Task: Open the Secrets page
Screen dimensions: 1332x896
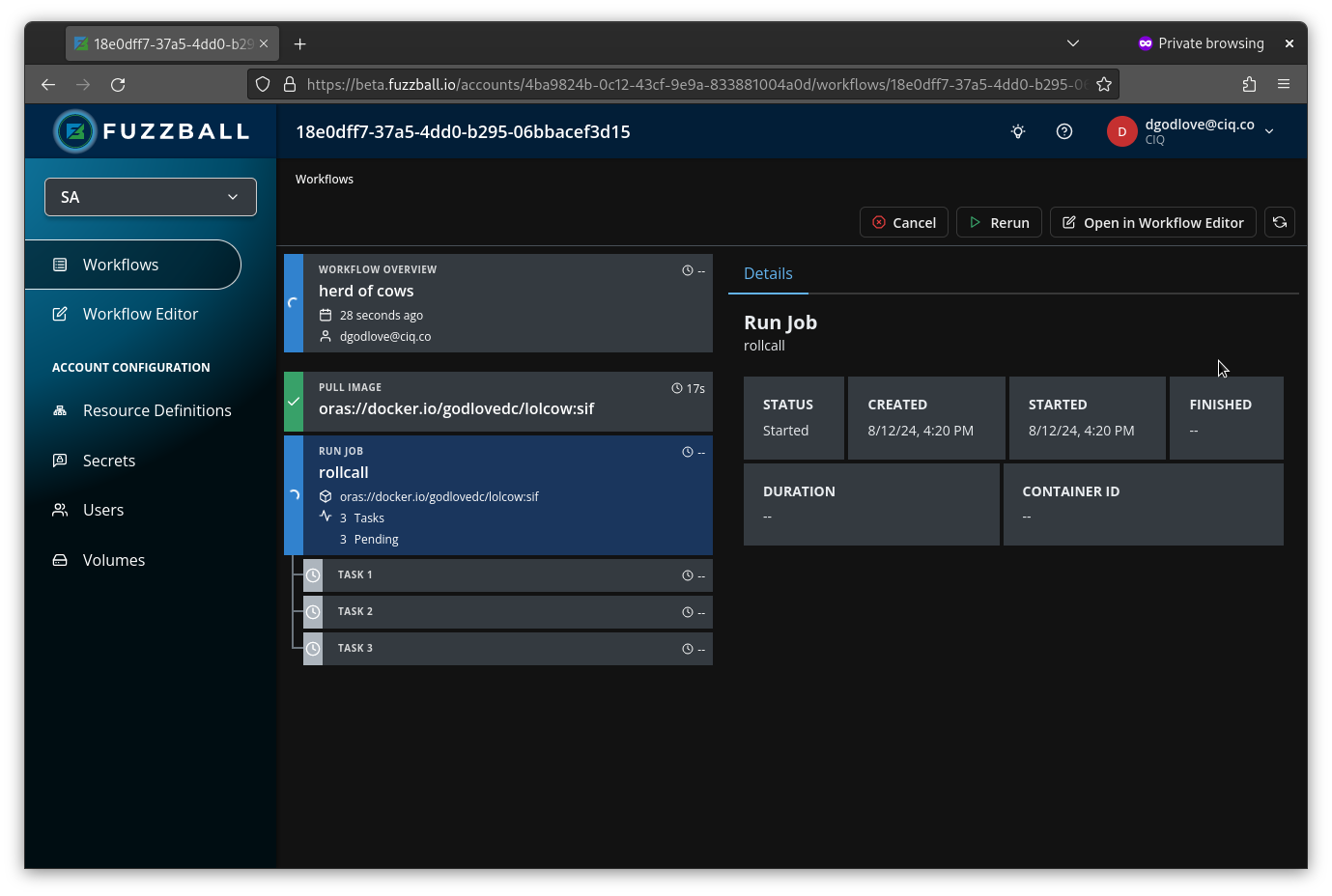Action: [108, 461]
